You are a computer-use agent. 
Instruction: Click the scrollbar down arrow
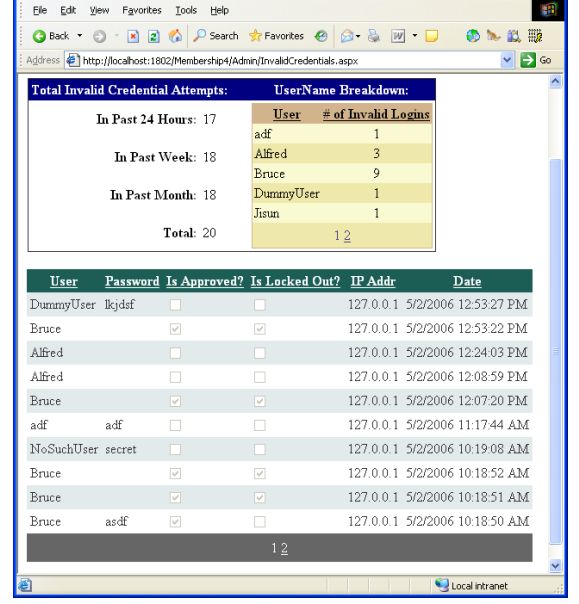tap(555, 565)
